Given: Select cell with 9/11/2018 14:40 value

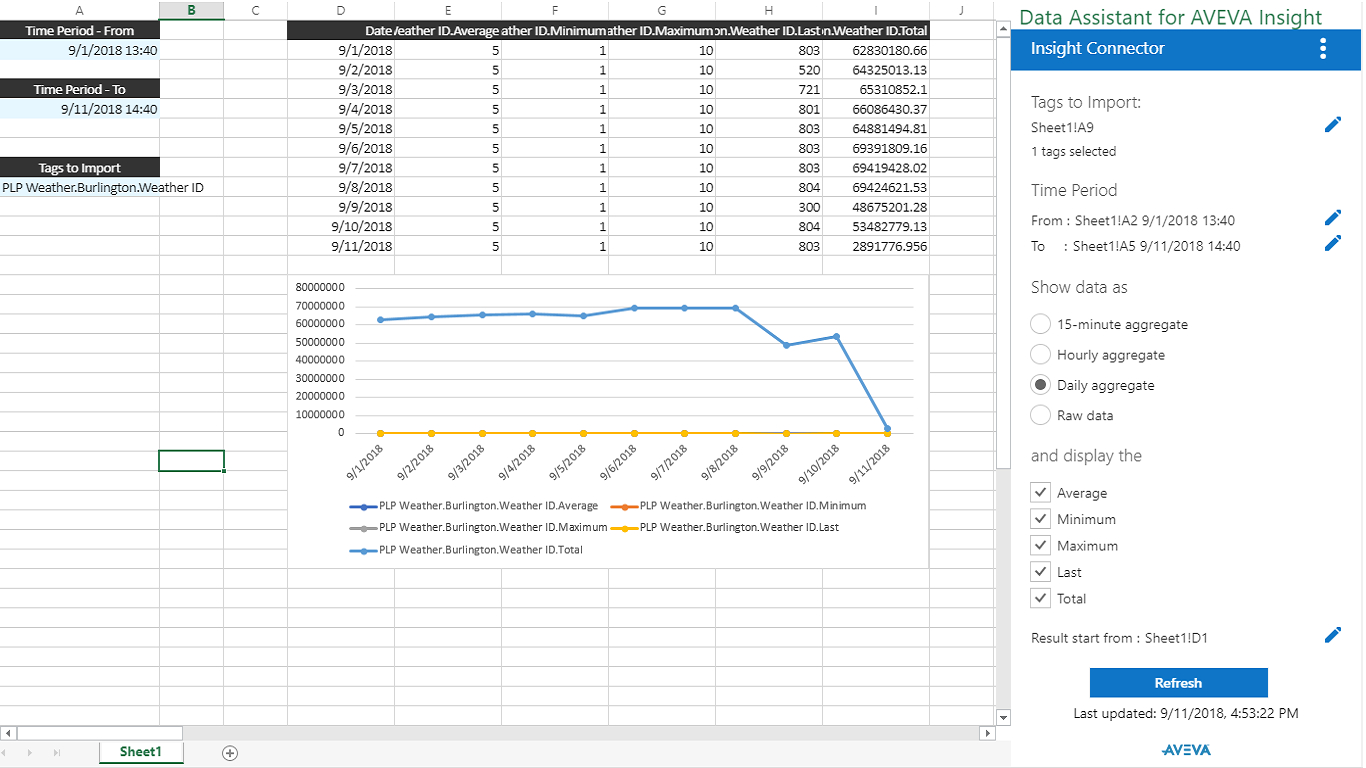Looking at the screenshot, I should click(x=79, y=109).
